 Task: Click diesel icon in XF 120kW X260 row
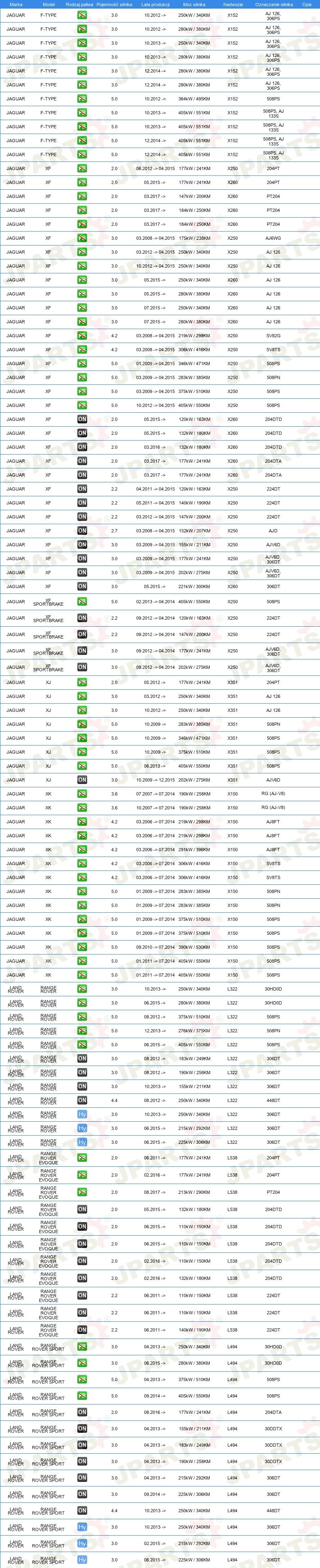click(82, 419)
